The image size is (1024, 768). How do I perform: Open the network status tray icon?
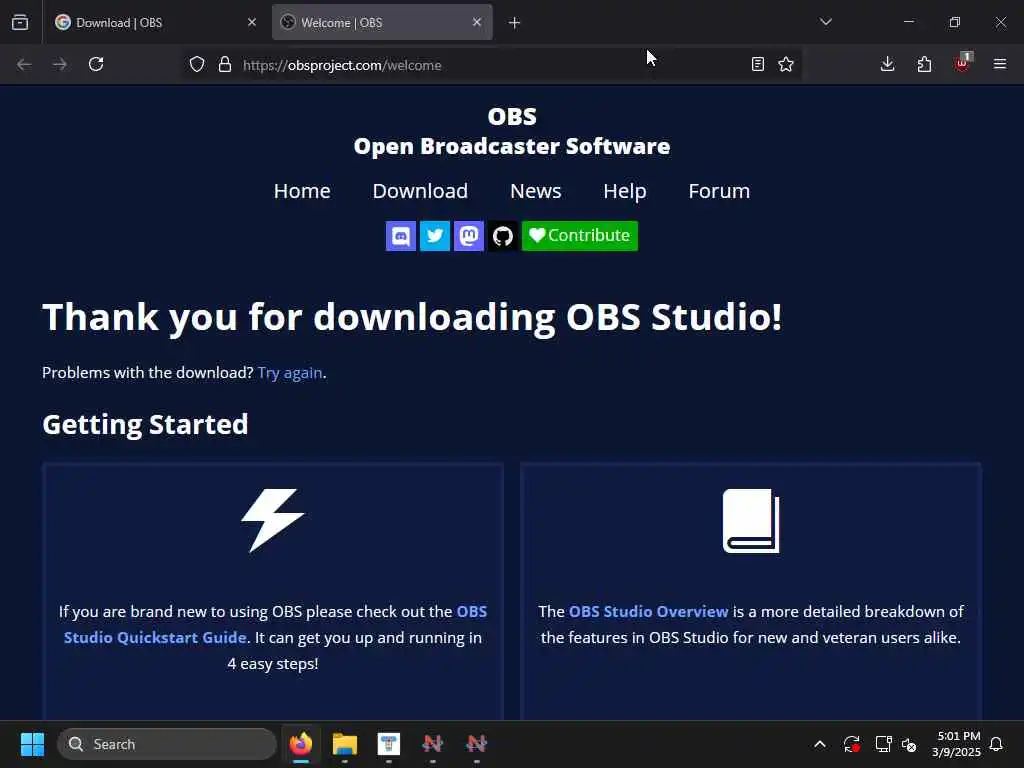[883, 744]
